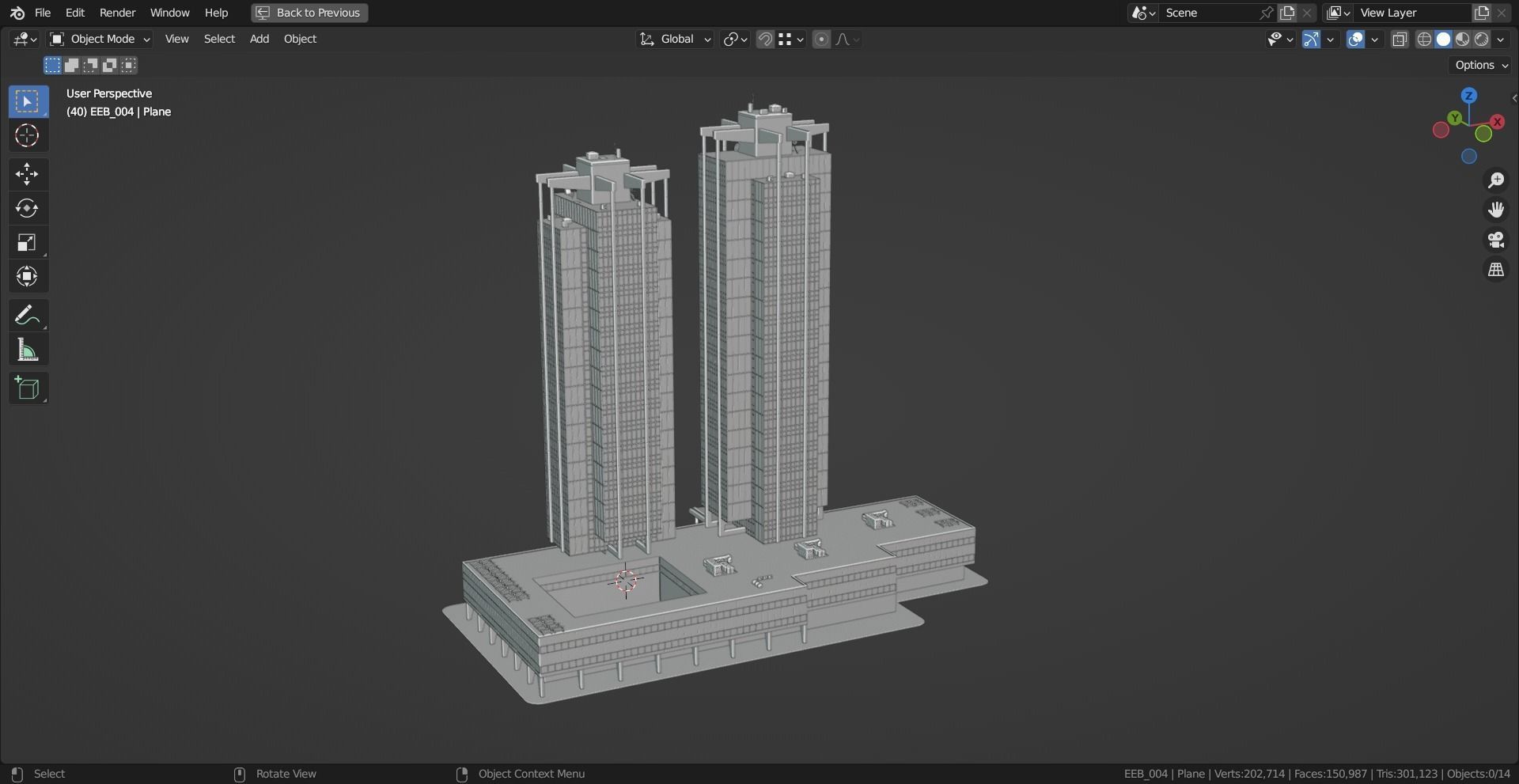Viewport: 1519px width, 784px height.
Task: Open selectability and visibility dropdown
Action: tap(1280, 39)
